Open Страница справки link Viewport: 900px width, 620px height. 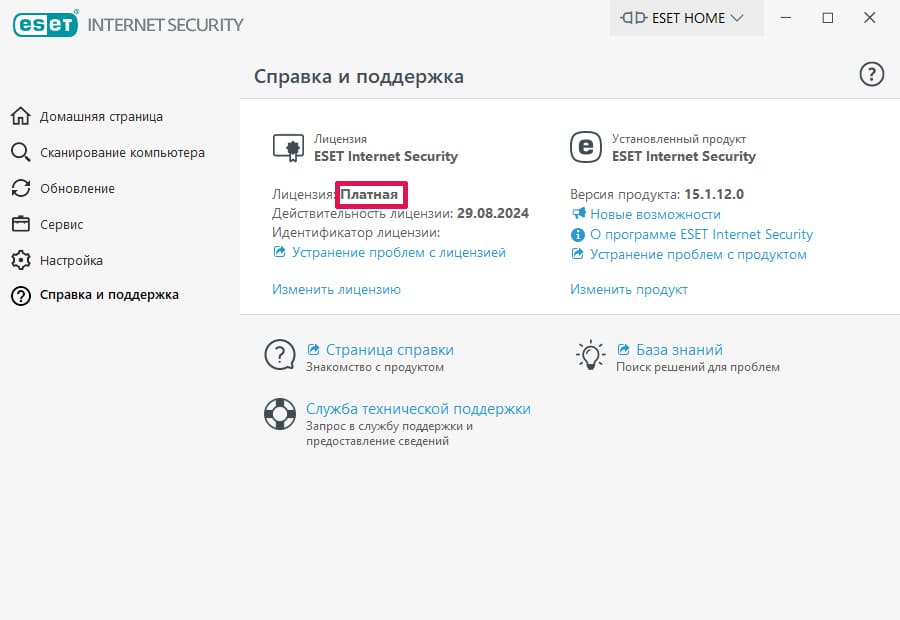390,350
